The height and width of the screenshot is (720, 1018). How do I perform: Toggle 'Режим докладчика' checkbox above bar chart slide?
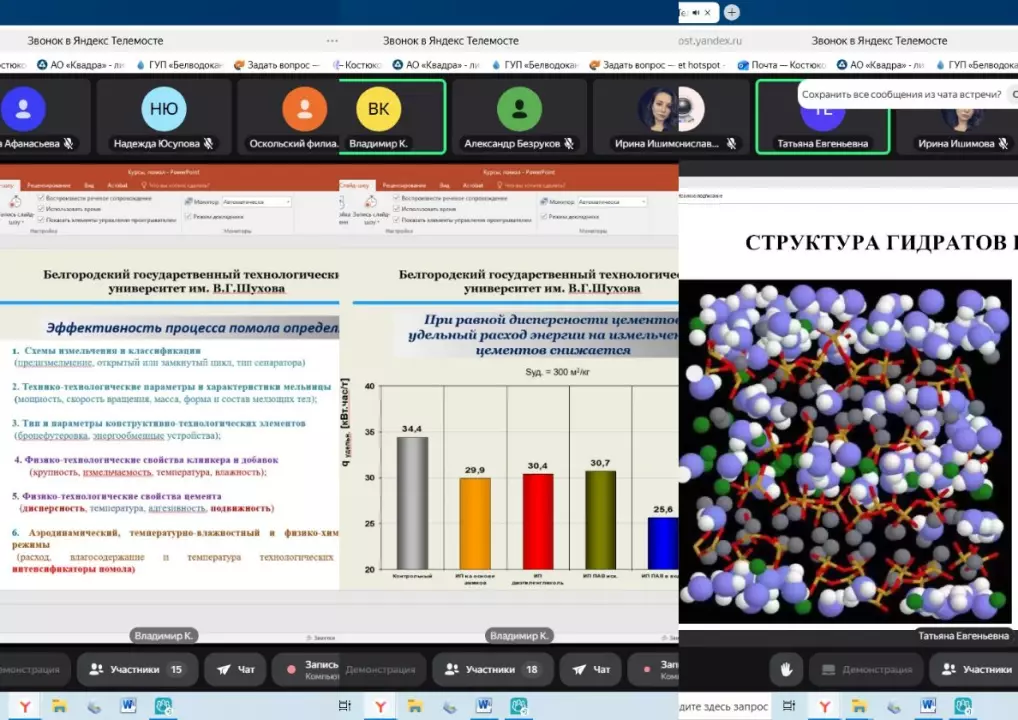click(x=545, y=216)
